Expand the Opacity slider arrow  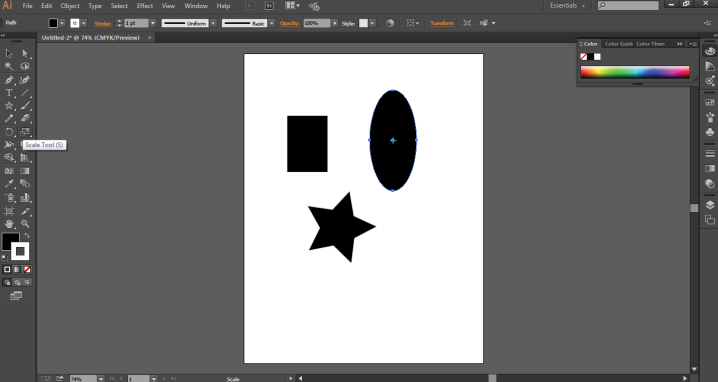point(335,23)
